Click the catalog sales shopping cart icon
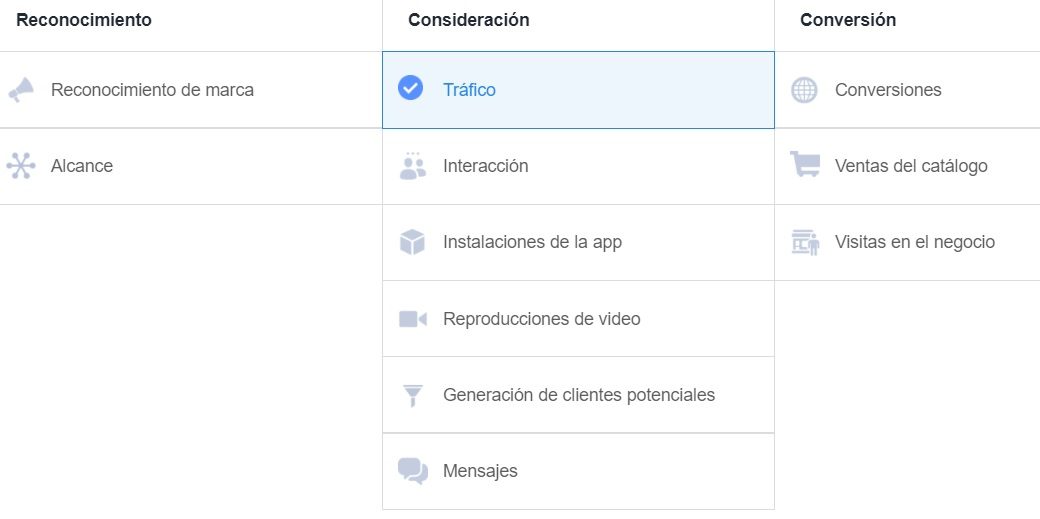Viewport: 1040px width, 519px height. tap(805, 164)
